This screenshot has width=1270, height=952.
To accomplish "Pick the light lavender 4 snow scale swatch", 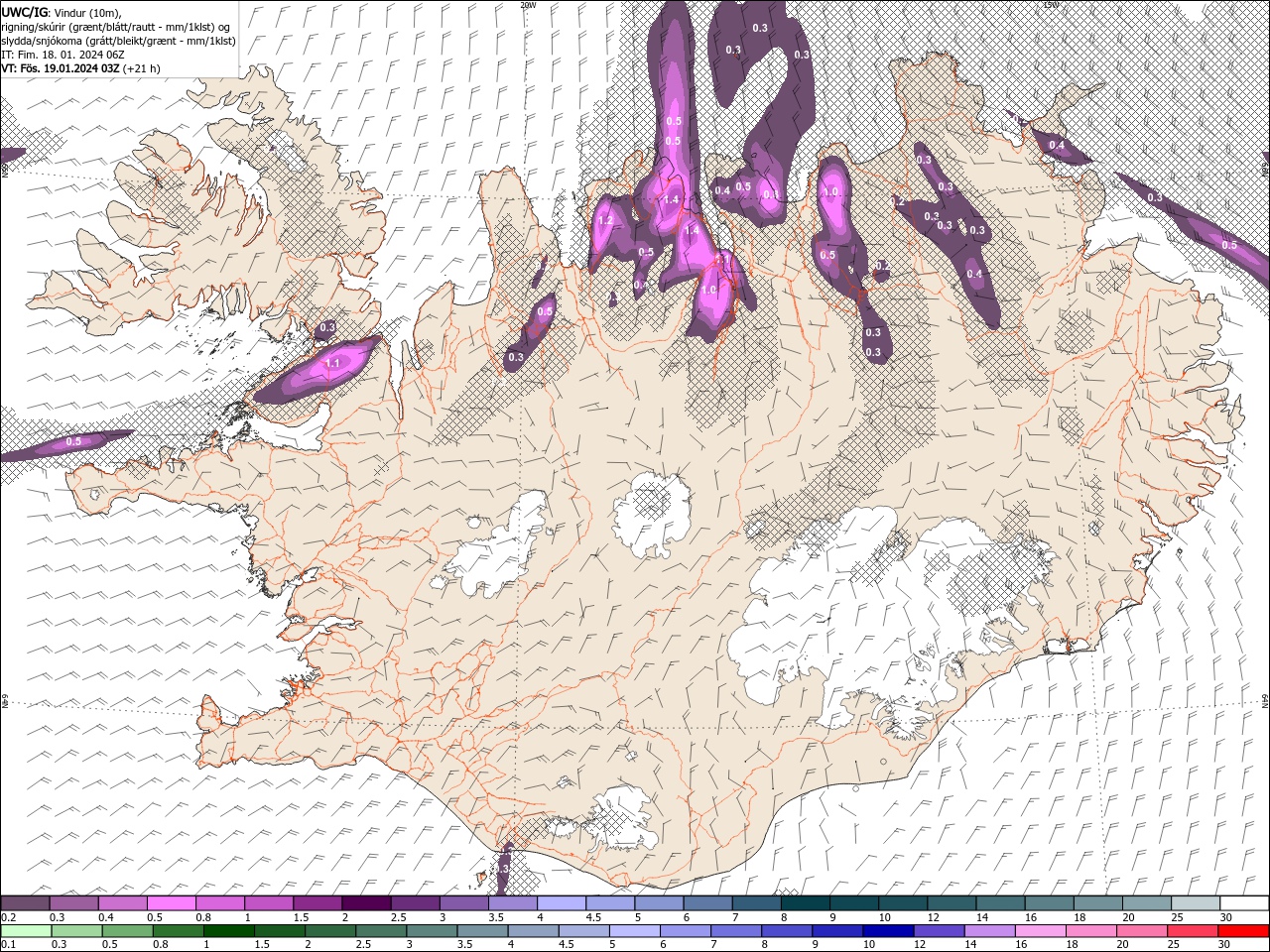I will 561,903.
